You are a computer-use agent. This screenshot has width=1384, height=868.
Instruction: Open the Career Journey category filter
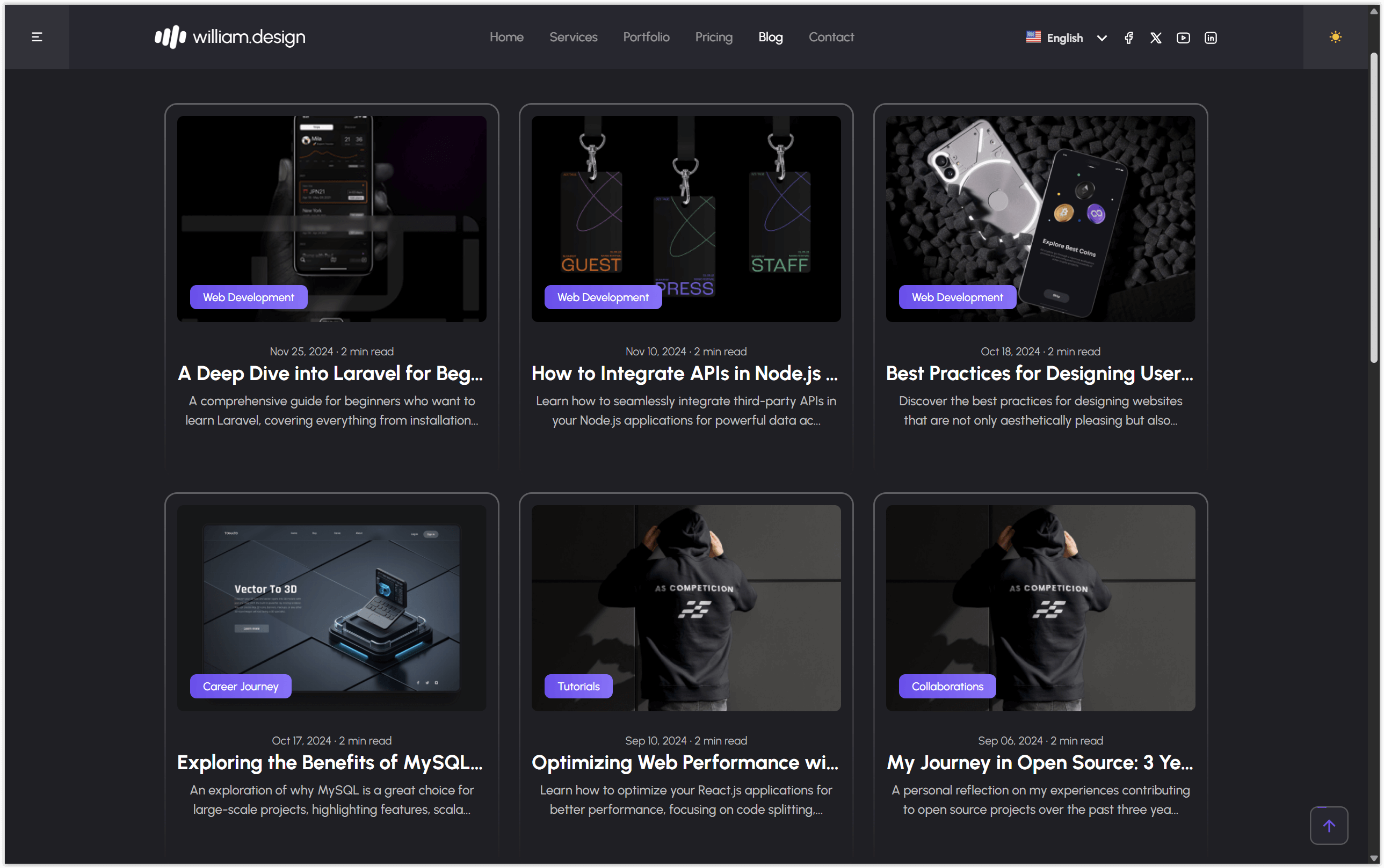point(241,685)
